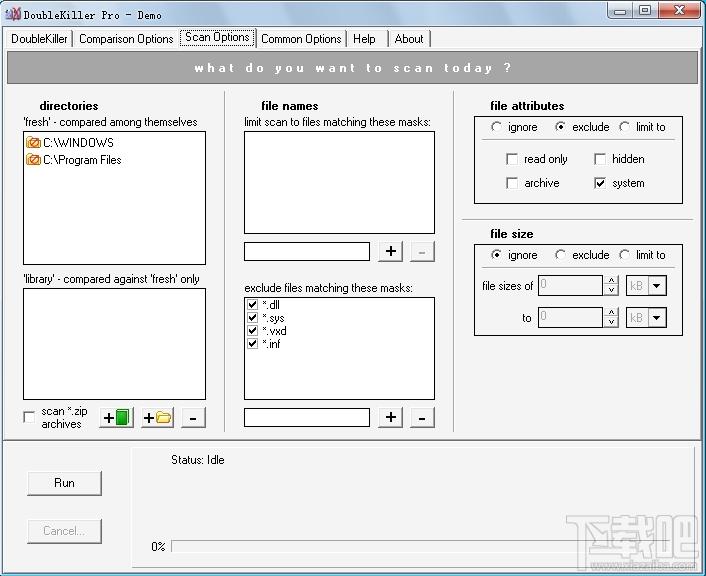Click the 0% progress bar
The width and height of the screenshot is (706, 576).
tap(419, 546)
